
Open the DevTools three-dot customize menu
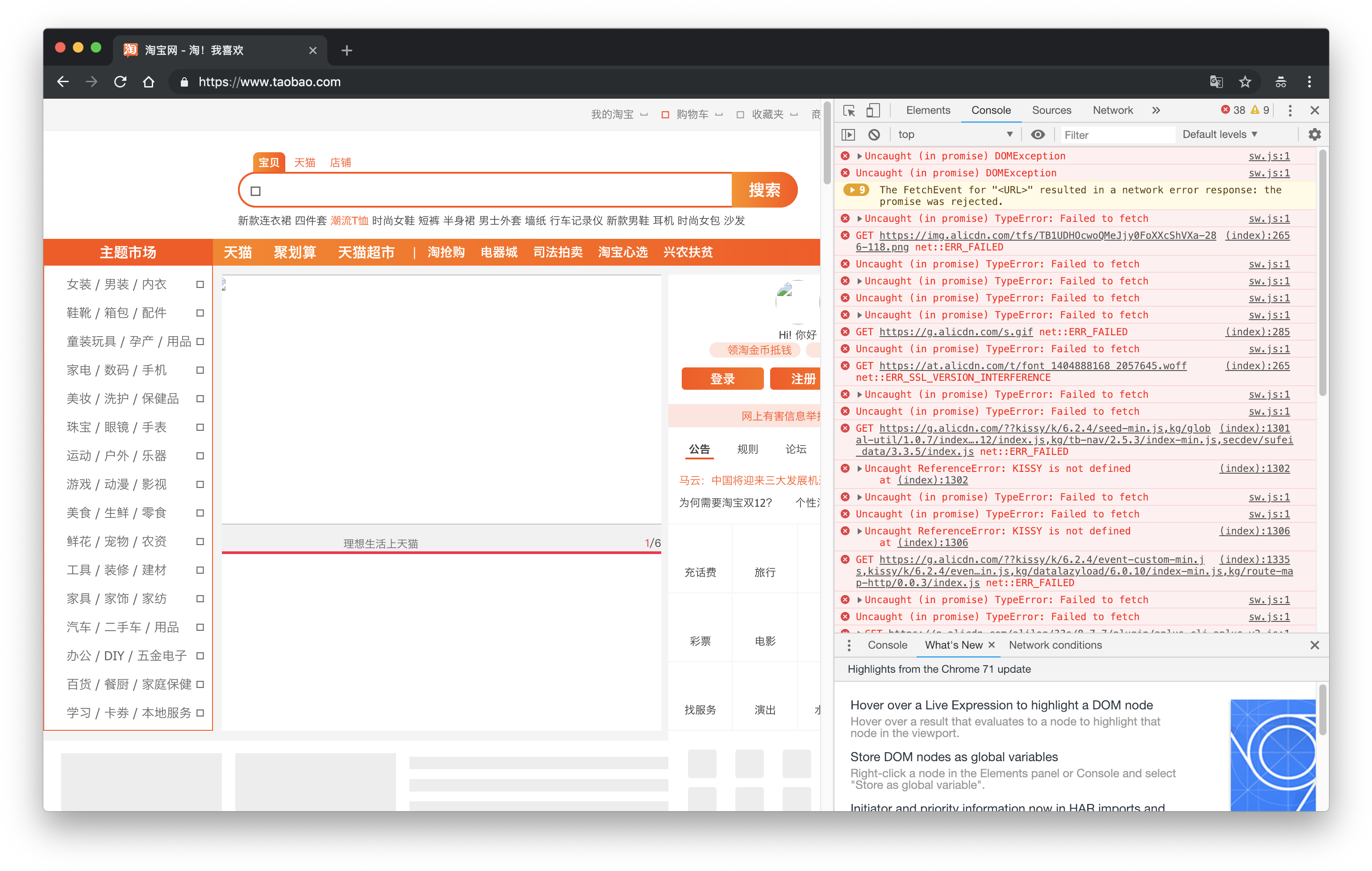click(x=1290, y=111)
